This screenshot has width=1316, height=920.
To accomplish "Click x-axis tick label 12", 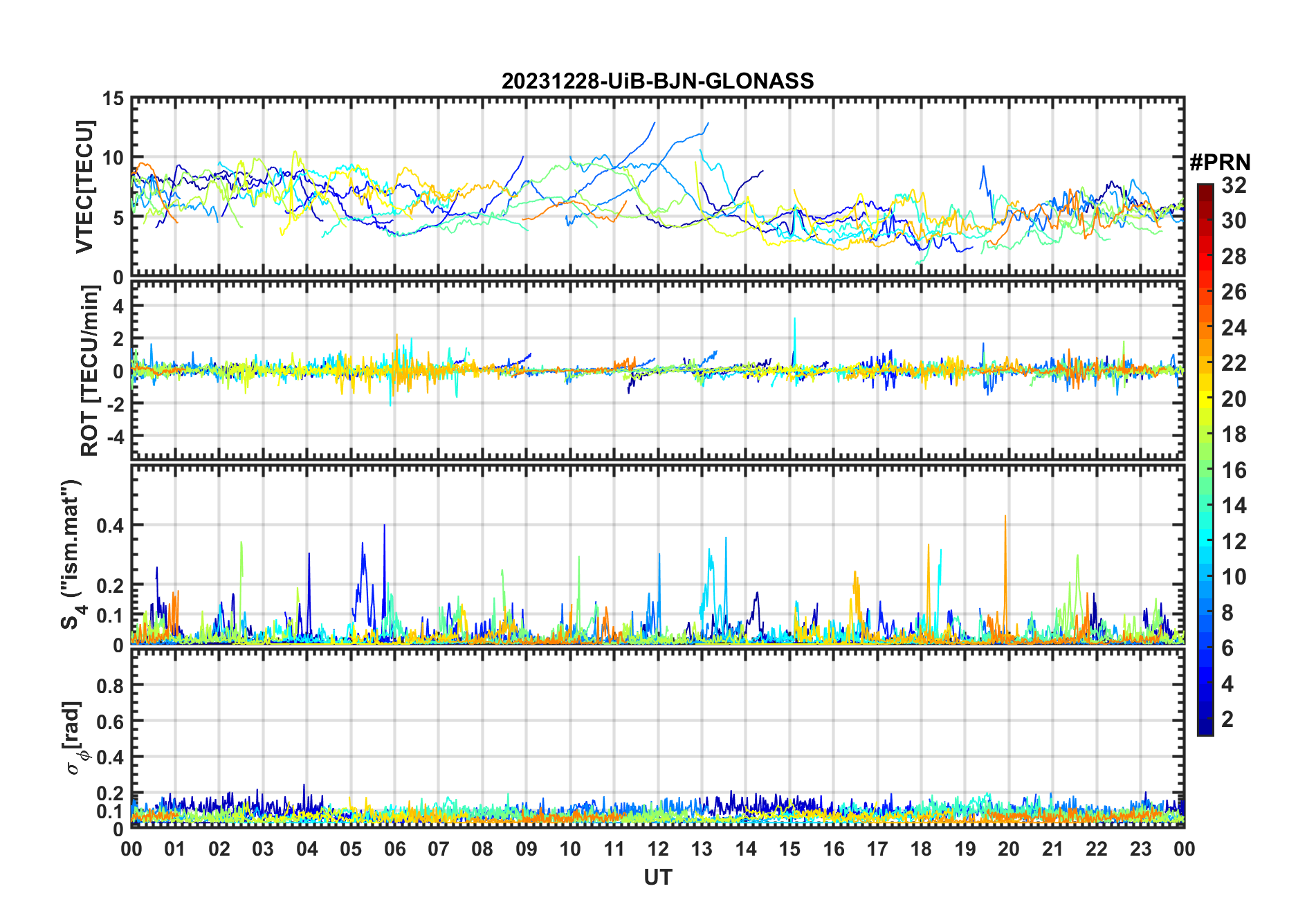I will (x=657, y=849).
